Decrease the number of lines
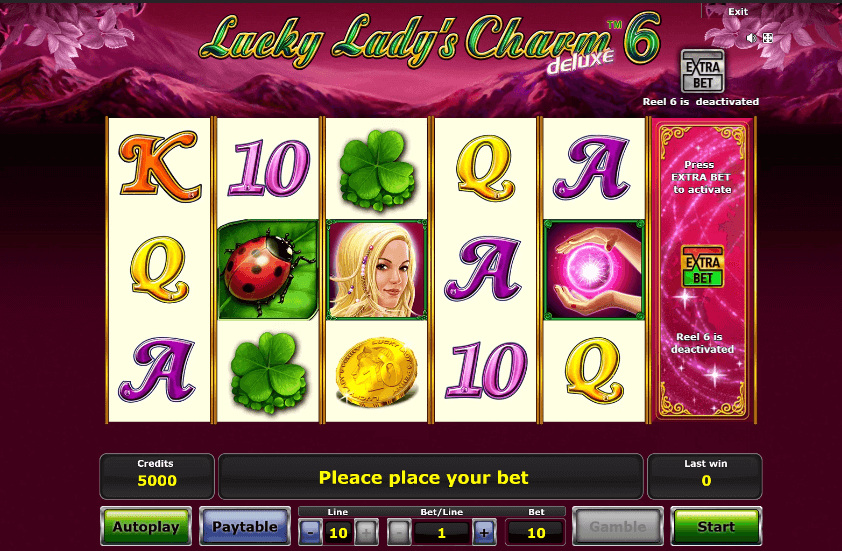The height and width of the screenshot is (551, 842). (310, 532)
